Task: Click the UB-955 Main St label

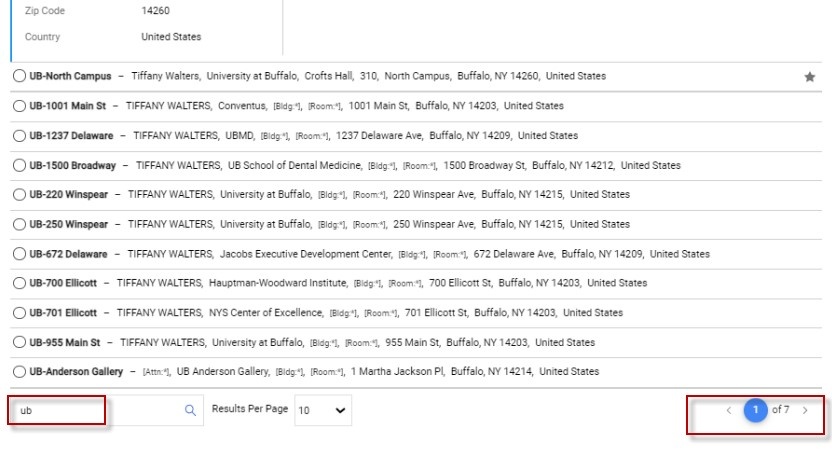Action: point(65,342)
